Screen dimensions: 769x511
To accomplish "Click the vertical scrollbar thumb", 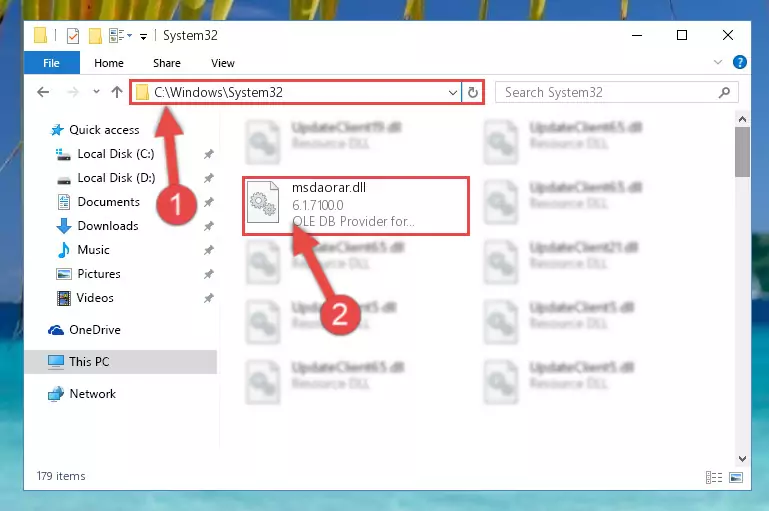I will coord(742,152).
